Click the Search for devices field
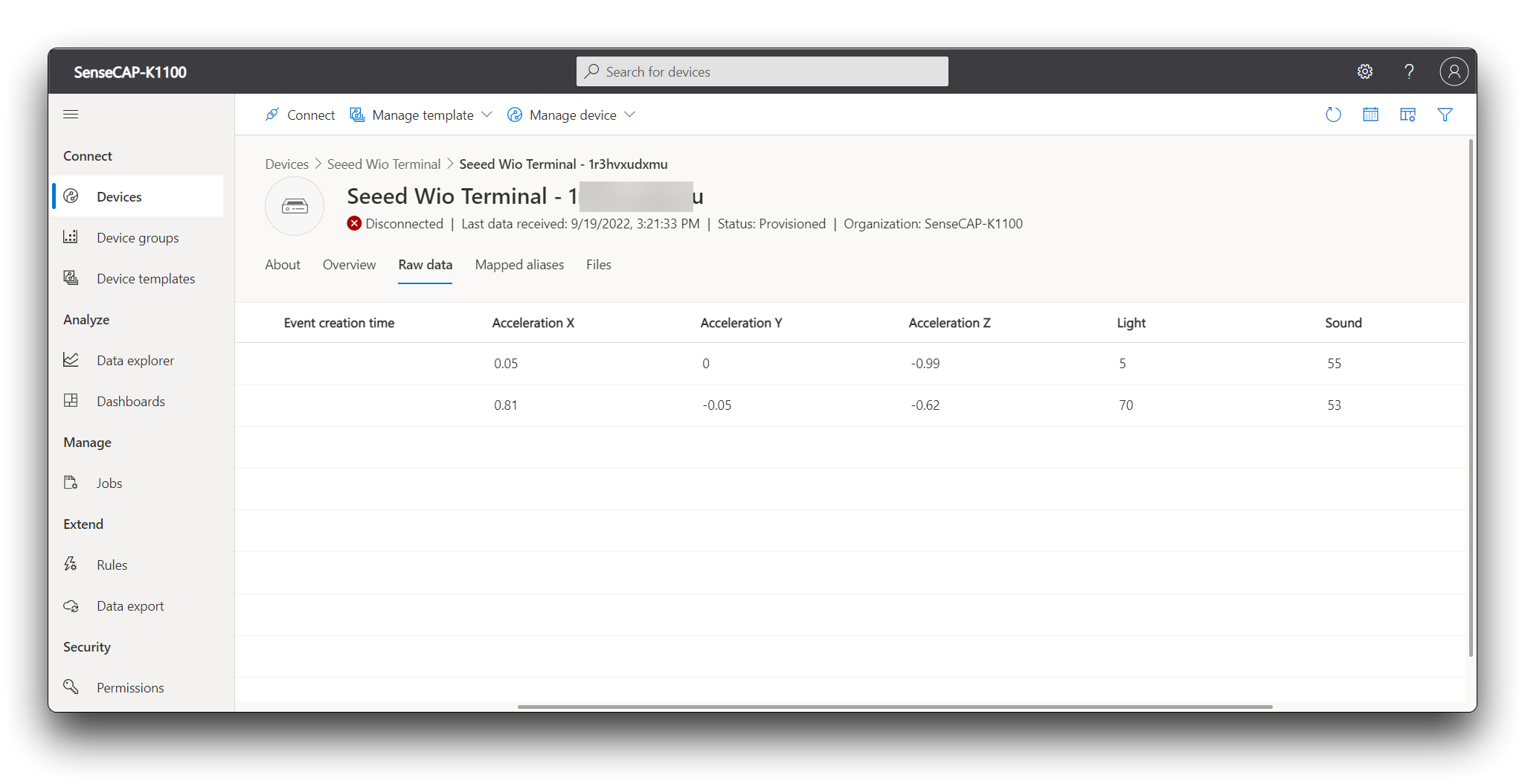Image resolution: width=1525 pixels, height=784 pixels. (x=762, y=71)
